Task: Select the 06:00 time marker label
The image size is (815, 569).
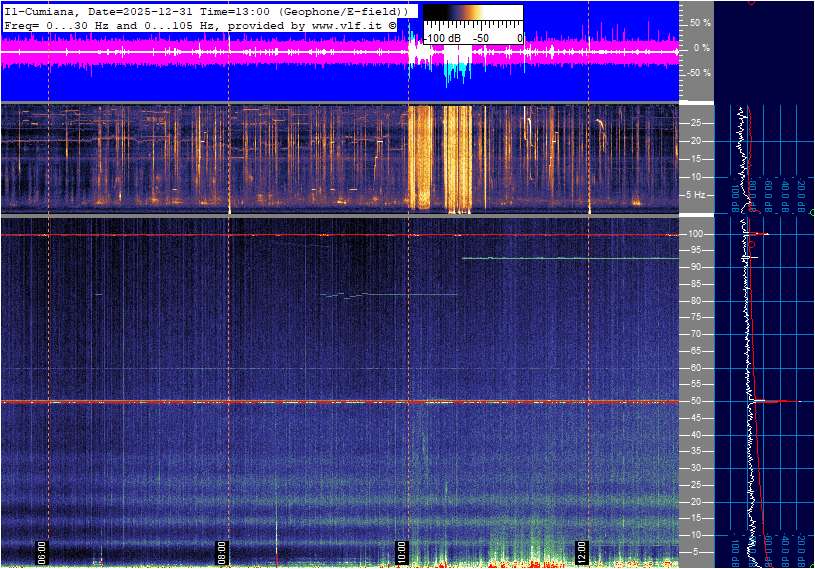Action: pyautogui.click(x=42, y=552)
